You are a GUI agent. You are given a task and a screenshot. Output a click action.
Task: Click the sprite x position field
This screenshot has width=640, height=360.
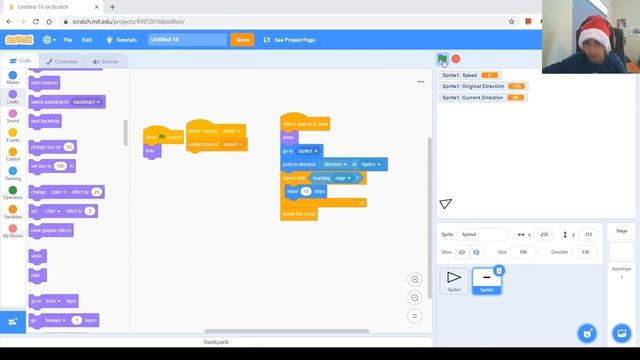[544, 234]
